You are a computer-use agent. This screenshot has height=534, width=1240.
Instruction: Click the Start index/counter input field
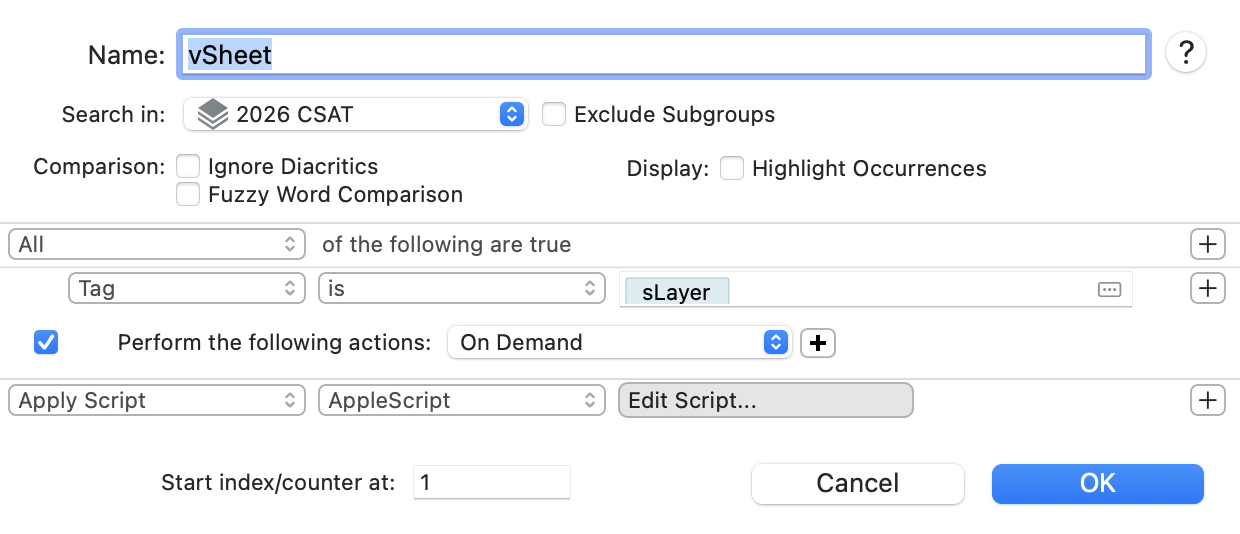pos(490,482)
